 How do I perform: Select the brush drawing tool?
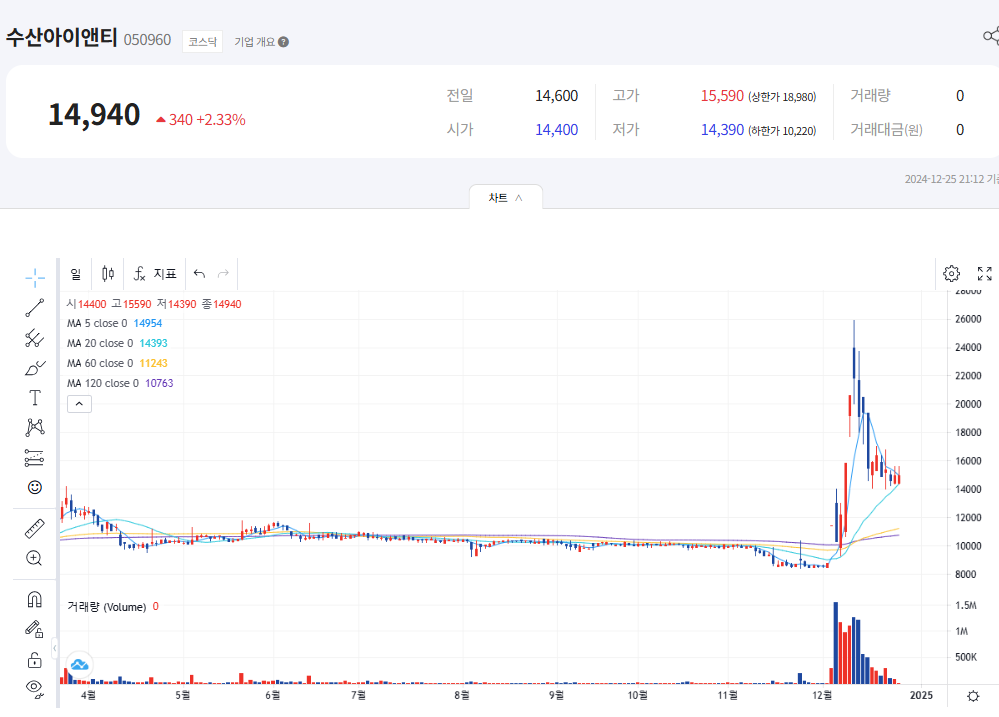click(35, 368)
